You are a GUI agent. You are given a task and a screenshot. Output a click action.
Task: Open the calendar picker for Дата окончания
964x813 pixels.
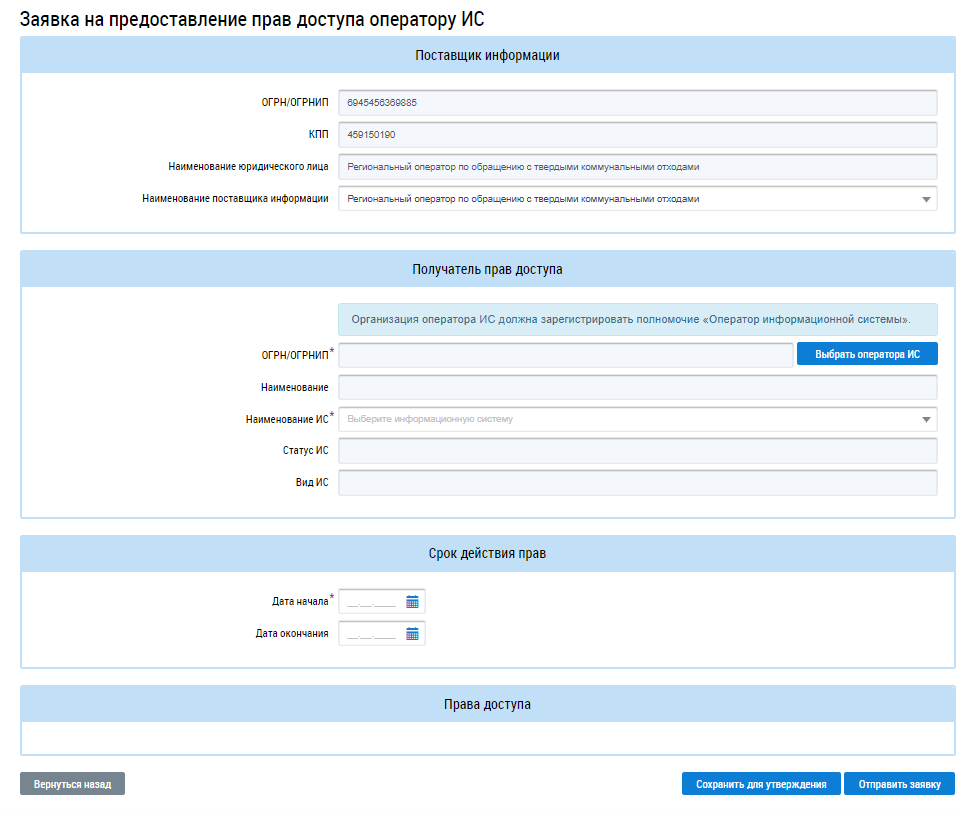pos(412,634)
